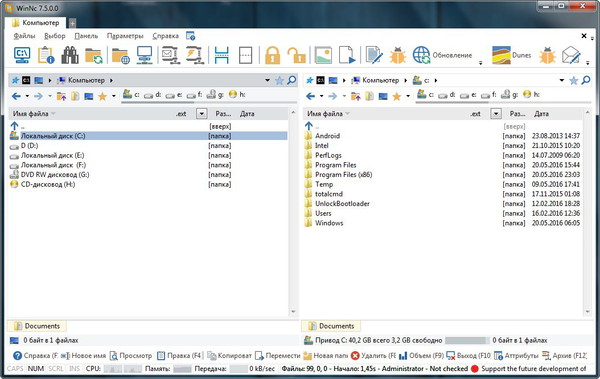The image size is (600, 379).
Task: Toggle the NUM indicator in status bar
Action: click(x=36, y=369)
